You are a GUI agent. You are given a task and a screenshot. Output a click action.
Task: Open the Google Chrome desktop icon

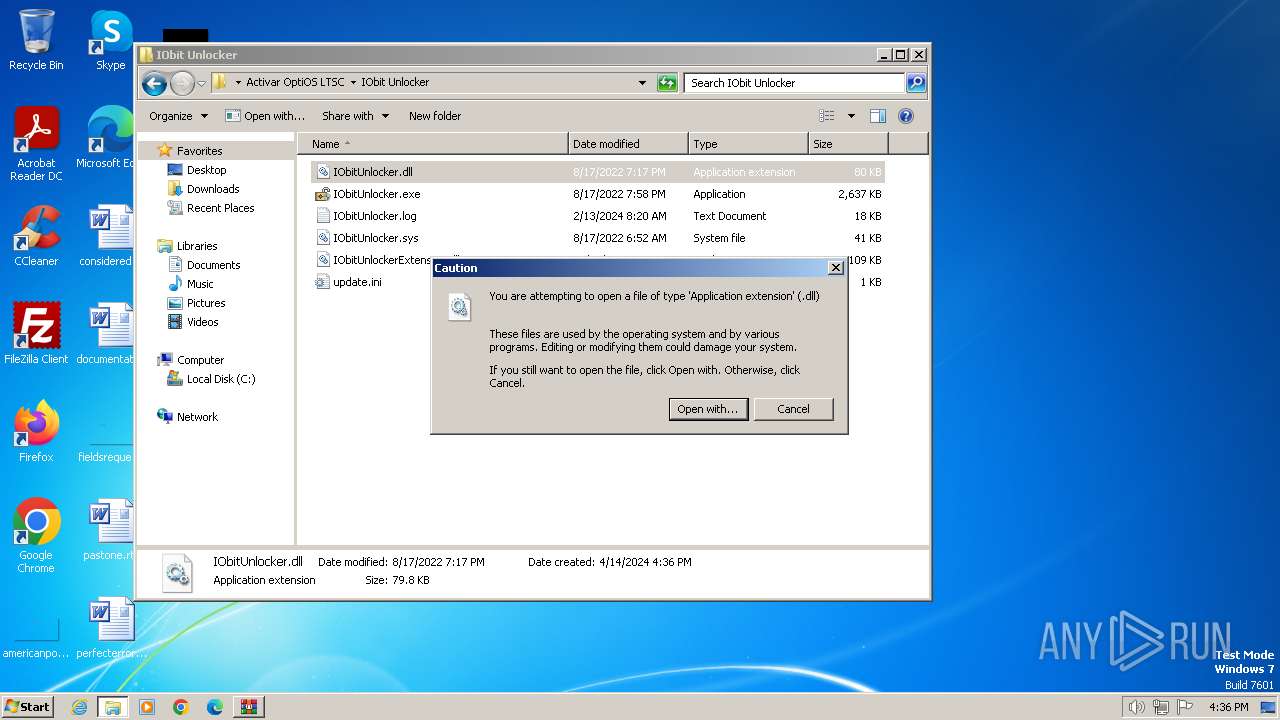(36, 536)
